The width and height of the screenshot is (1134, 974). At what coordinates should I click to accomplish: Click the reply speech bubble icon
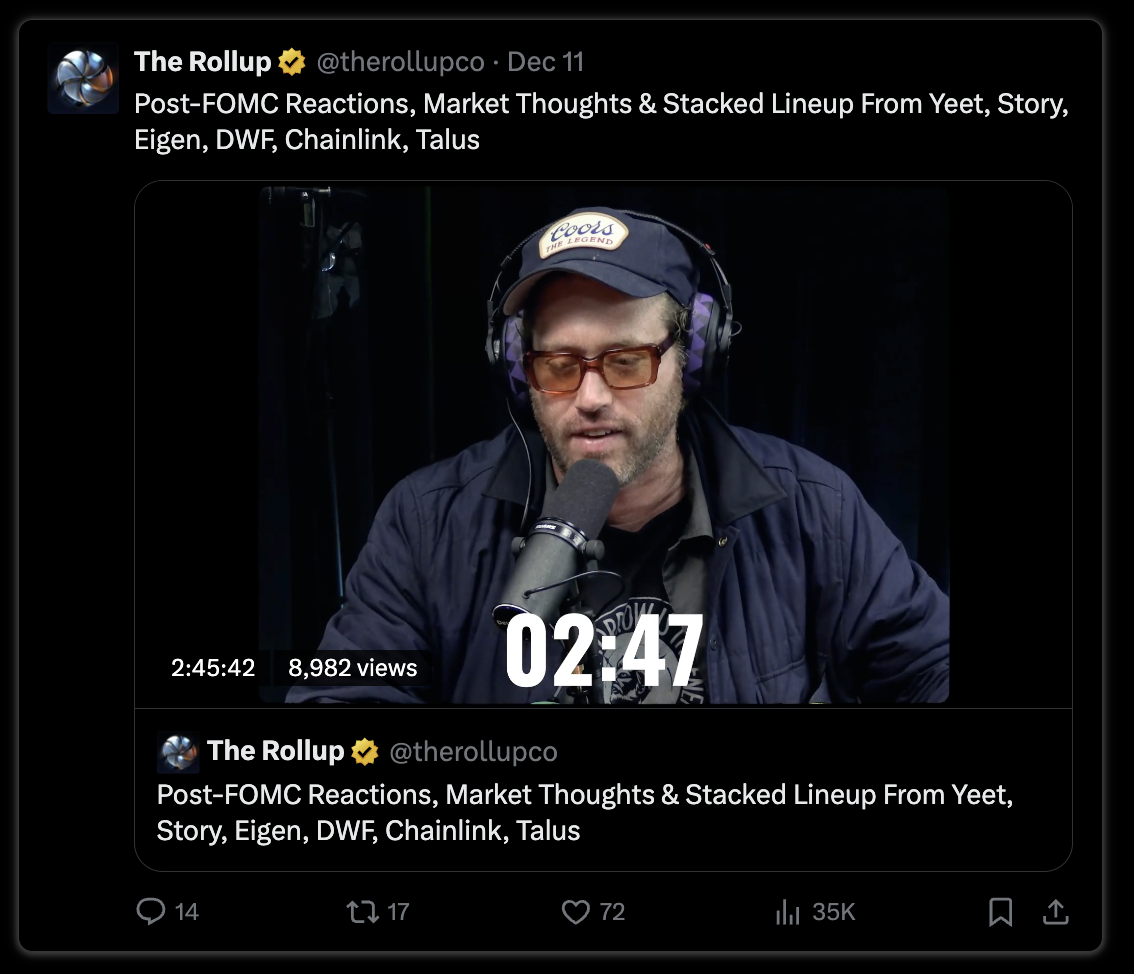[x=150, y=911]
